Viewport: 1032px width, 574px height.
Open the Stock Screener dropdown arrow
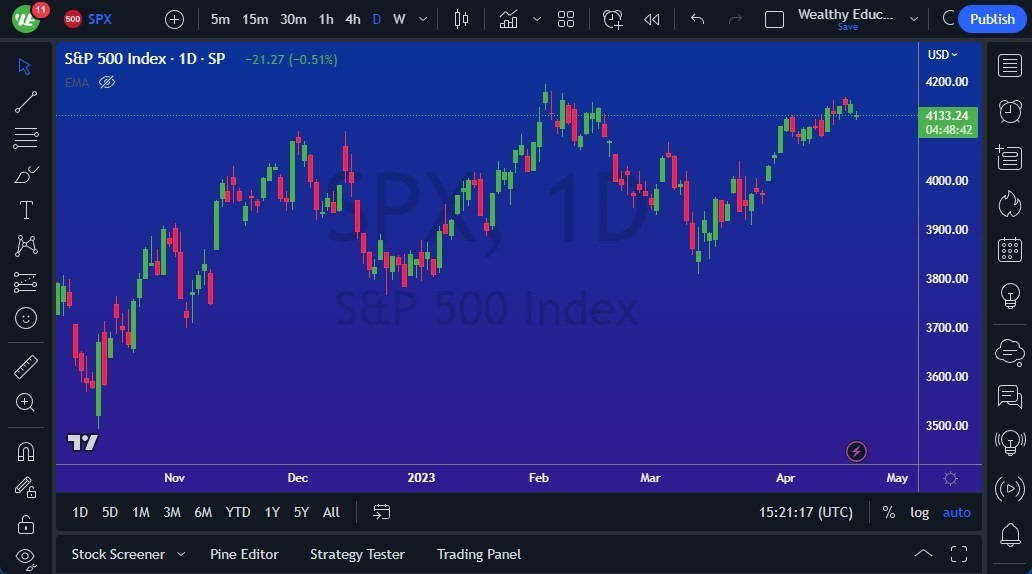tap(181, 554)
